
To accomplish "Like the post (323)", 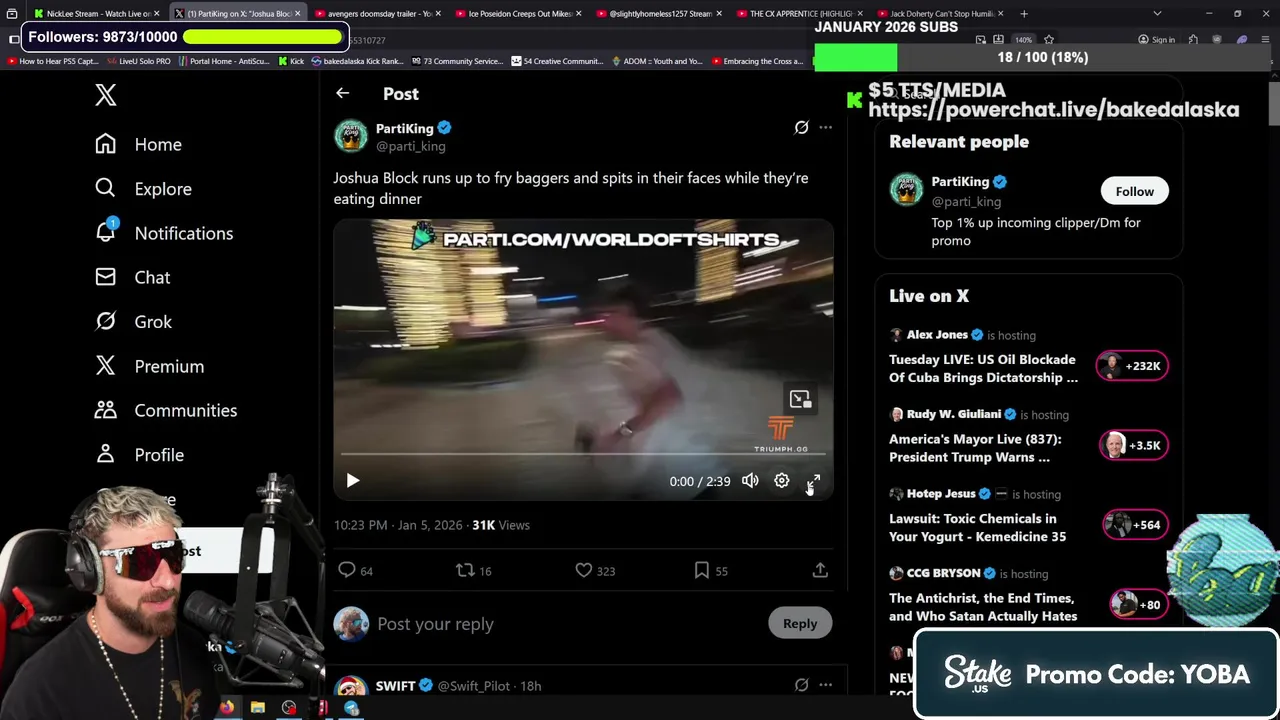I will [595, 570].
